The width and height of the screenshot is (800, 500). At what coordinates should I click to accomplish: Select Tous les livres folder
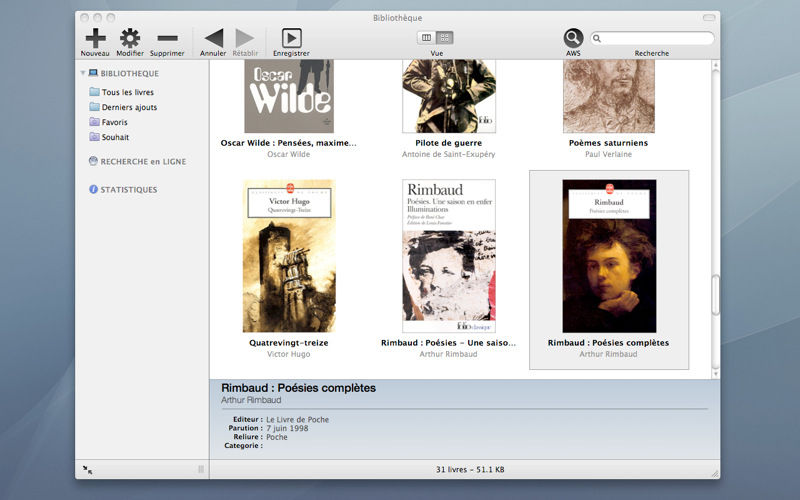121,92
